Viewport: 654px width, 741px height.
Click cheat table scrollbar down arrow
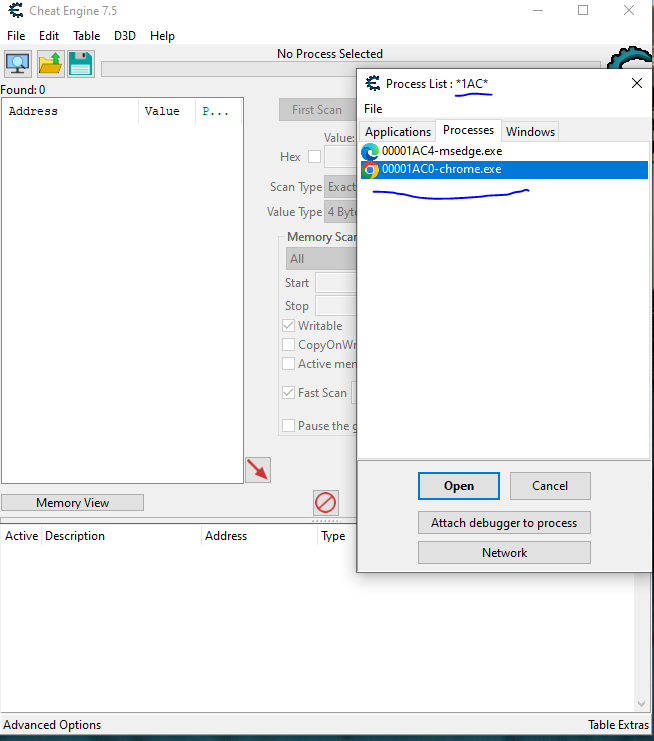coord(641,704)
